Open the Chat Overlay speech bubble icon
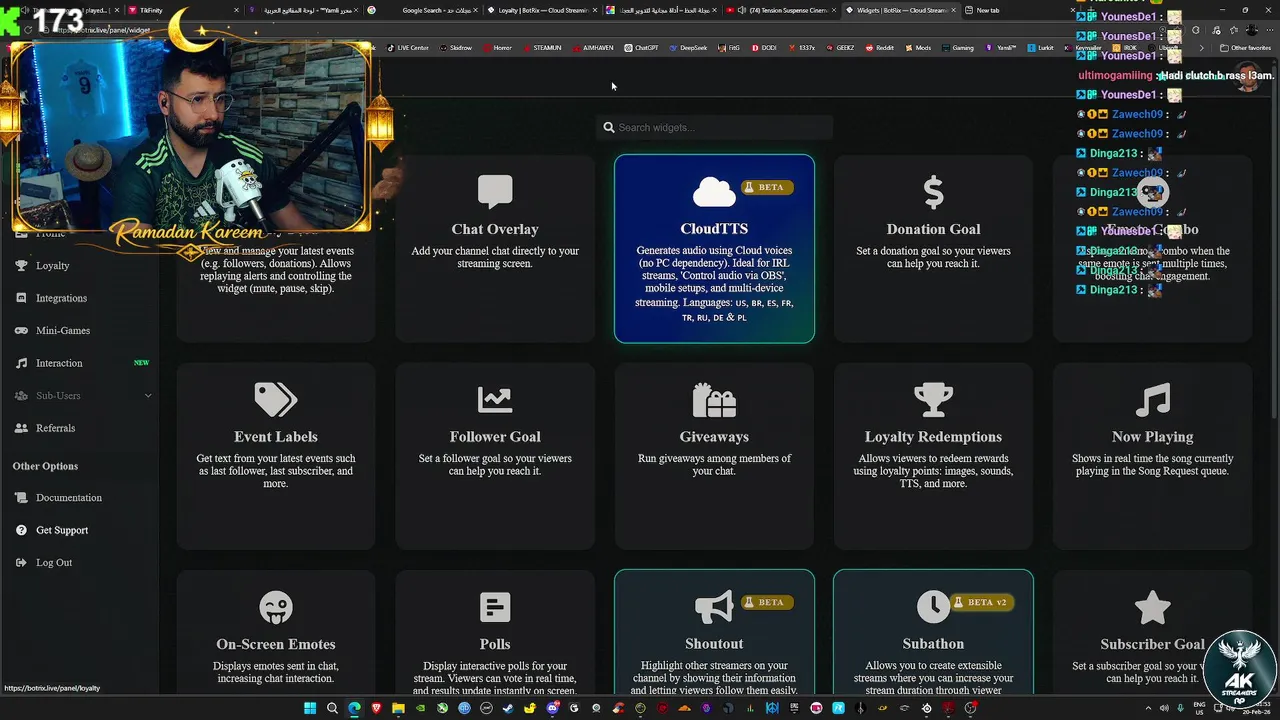Viewport: 1280px width, 720px height. (495, 191)
